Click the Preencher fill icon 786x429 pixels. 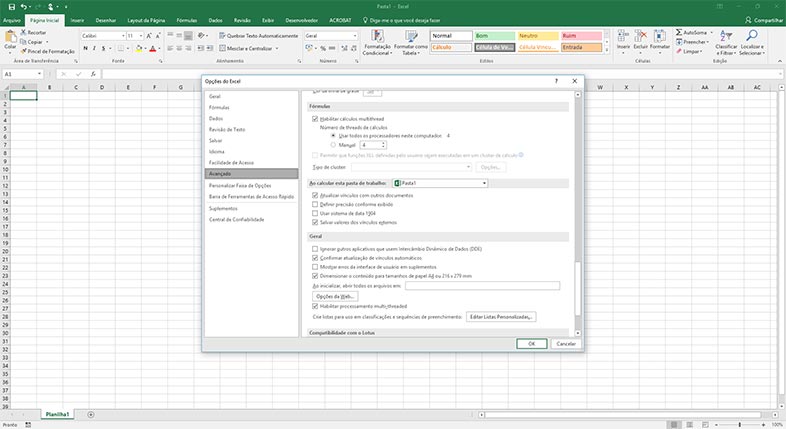coord(679,42)
